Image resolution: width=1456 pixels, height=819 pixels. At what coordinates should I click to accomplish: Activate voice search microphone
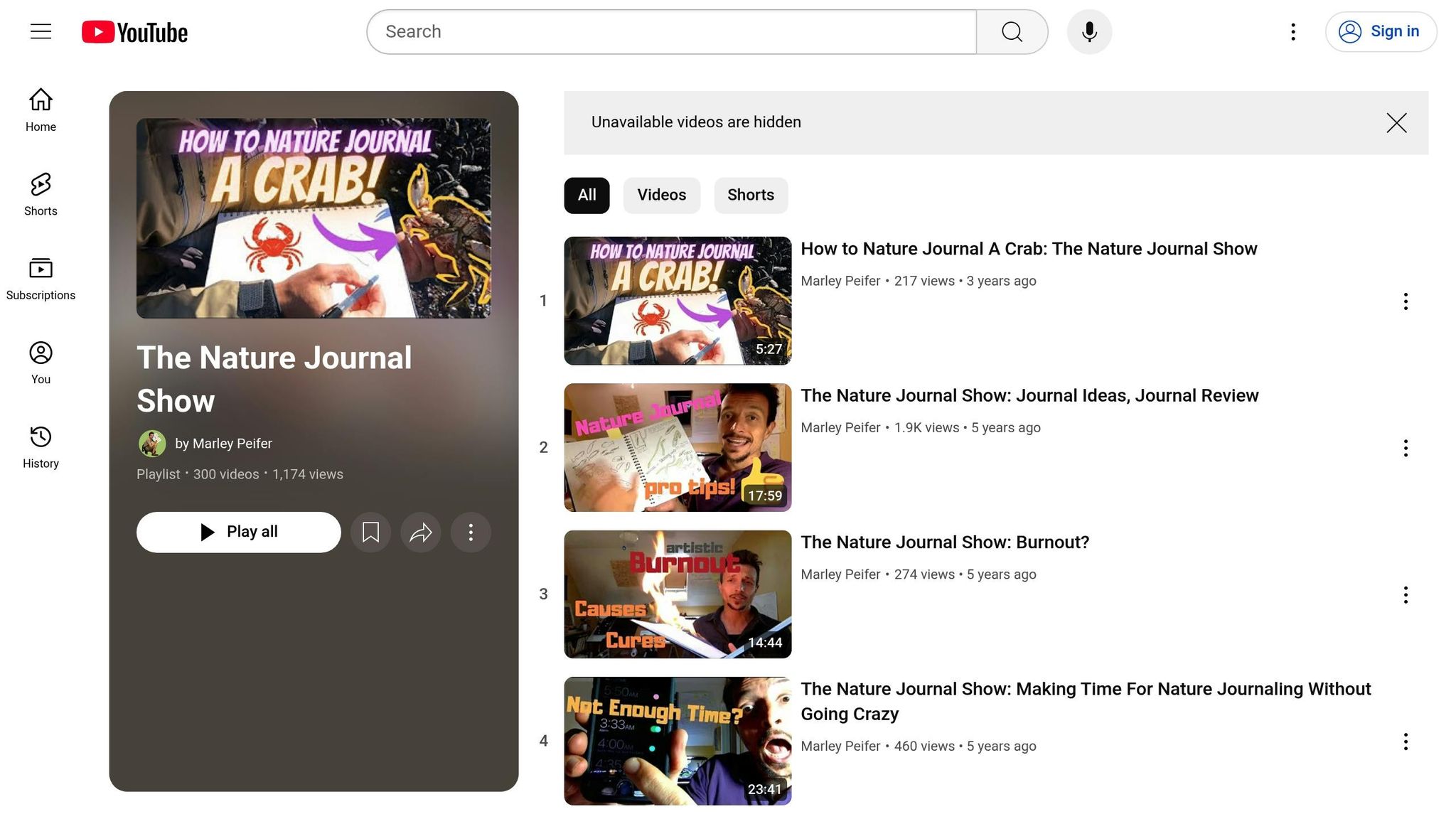tap(1089, 32)
